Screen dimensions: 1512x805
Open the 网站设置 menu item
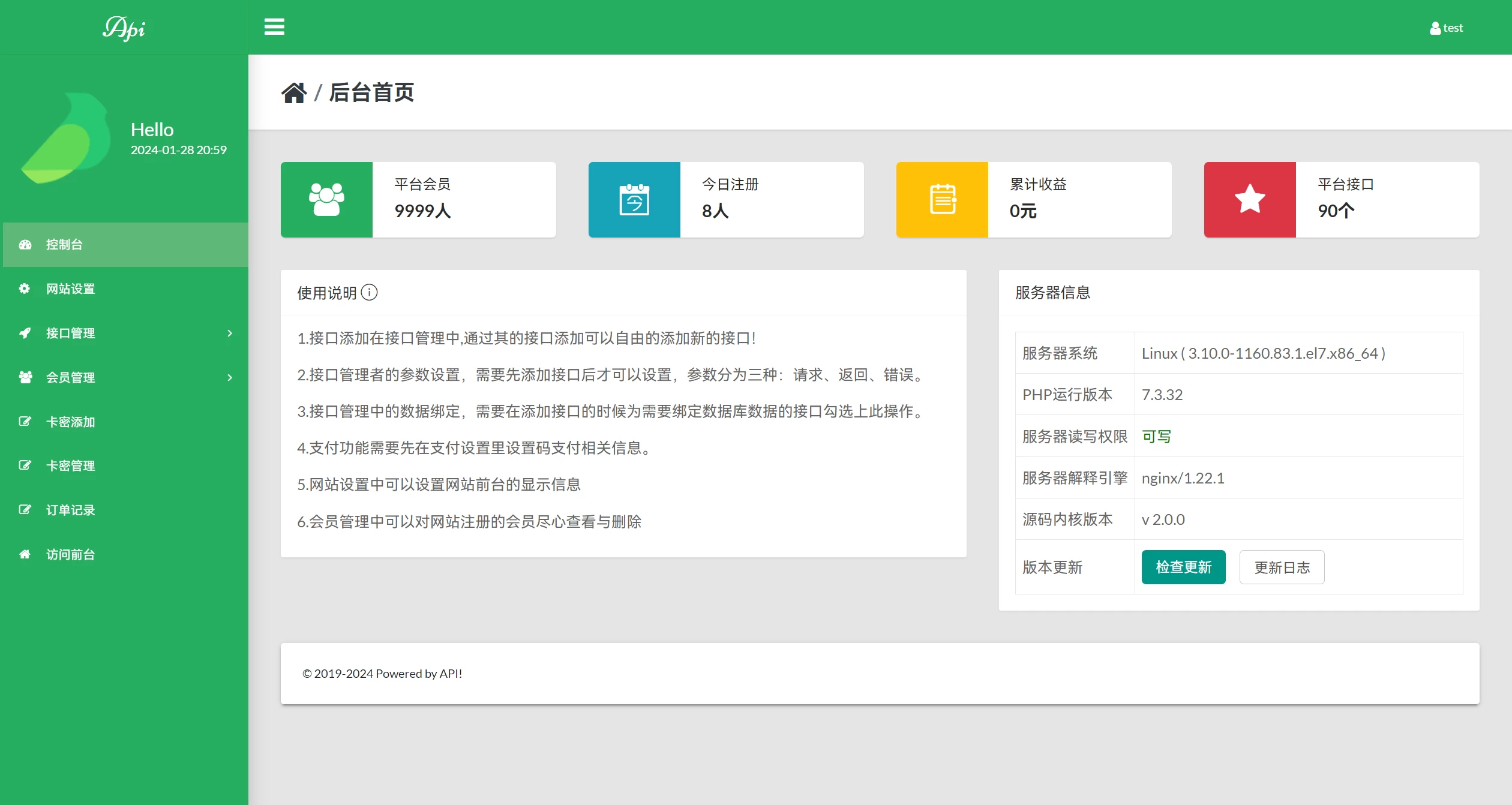(x=70, y=289)
